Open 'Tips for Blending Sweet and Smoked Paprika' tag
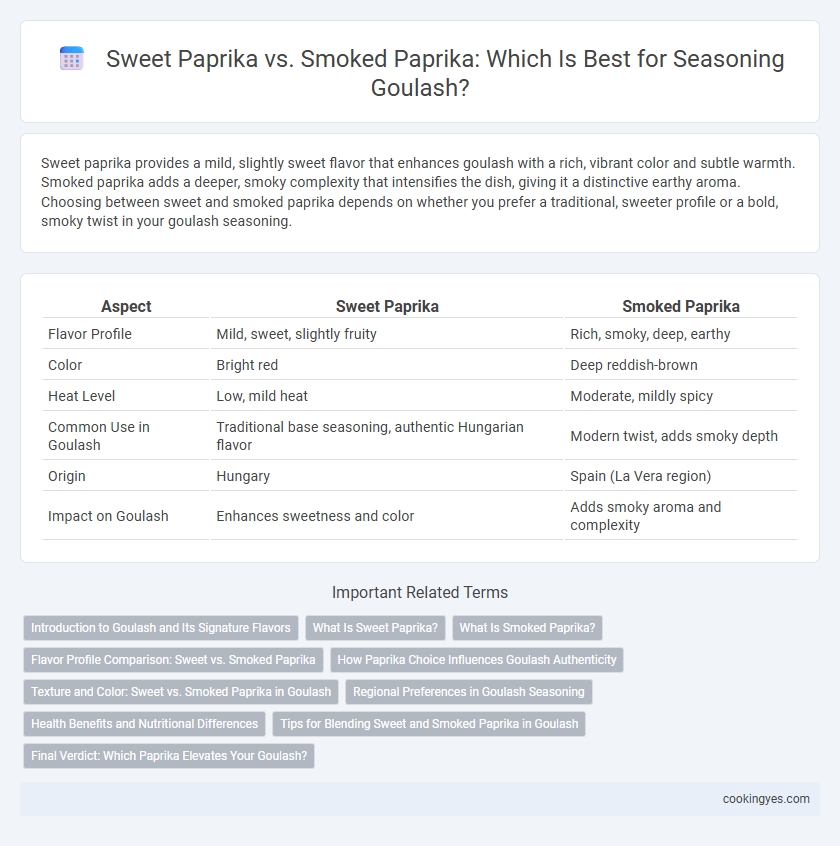 (x=429, y=724)
